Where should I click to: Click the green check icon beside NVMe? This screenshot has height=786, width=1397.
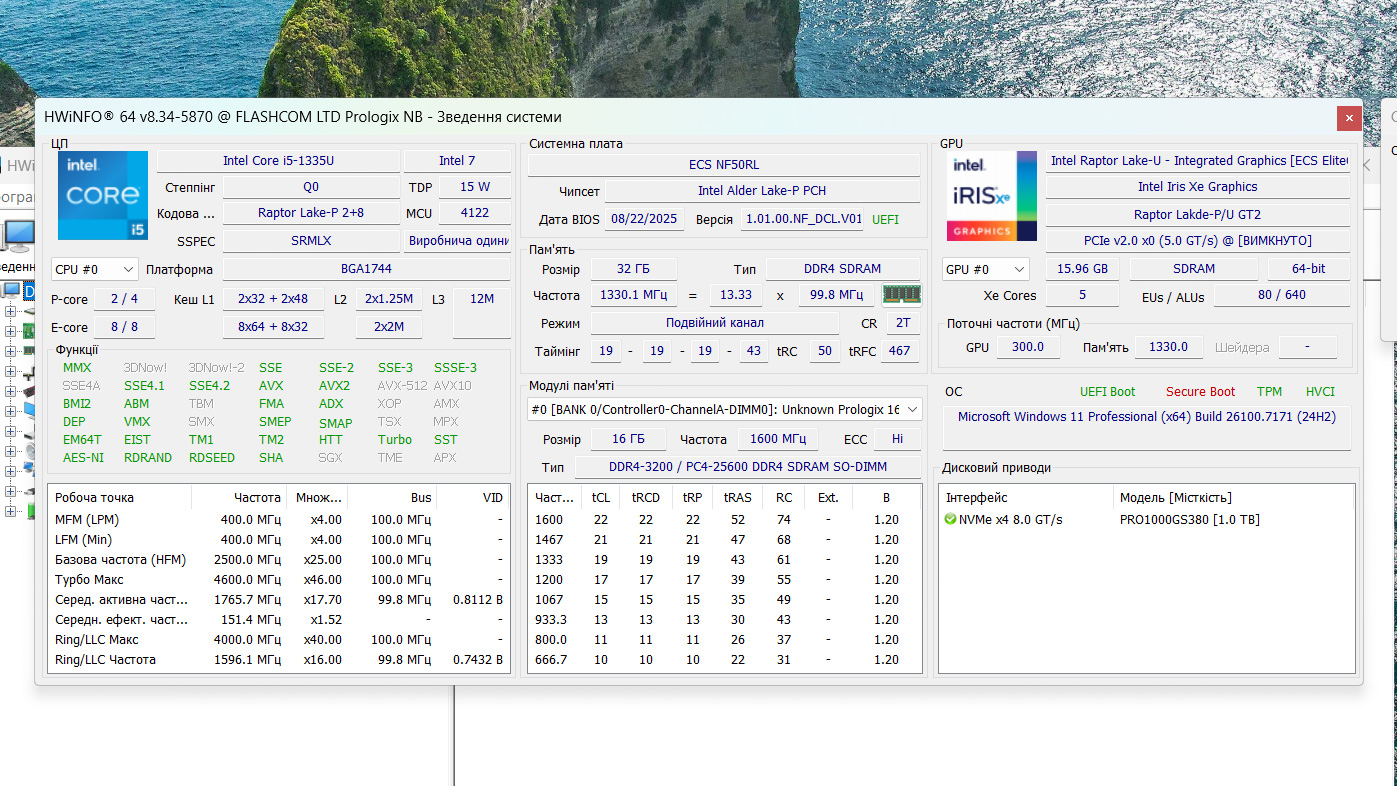point(950,519)
